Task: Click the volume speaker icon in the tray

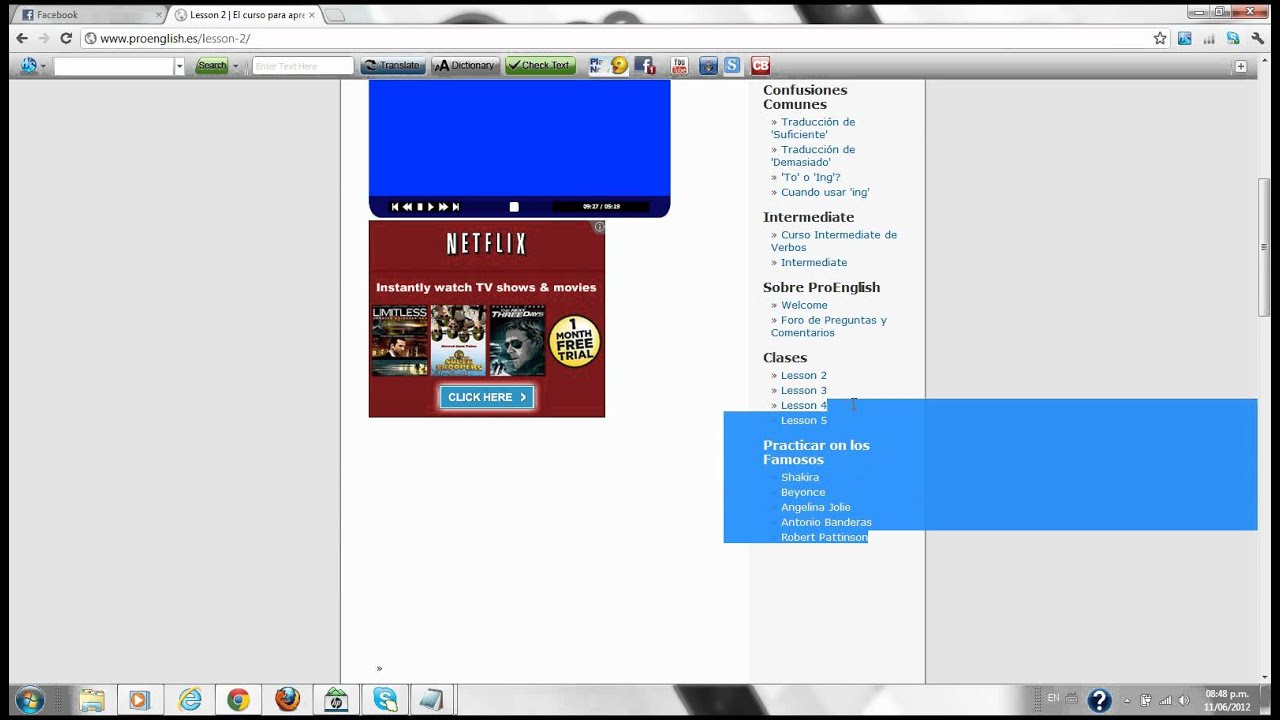Action: (1184, 700)
